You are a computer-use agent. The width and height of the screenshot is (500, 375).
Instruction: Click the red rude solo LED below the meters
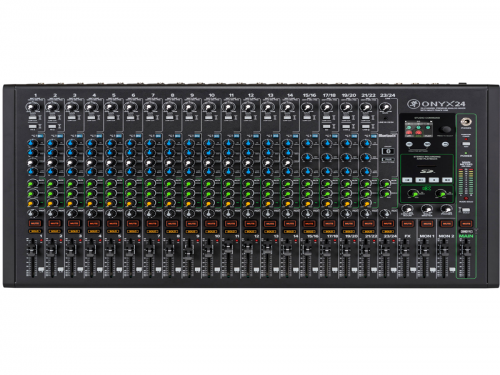tap(466, 198)
